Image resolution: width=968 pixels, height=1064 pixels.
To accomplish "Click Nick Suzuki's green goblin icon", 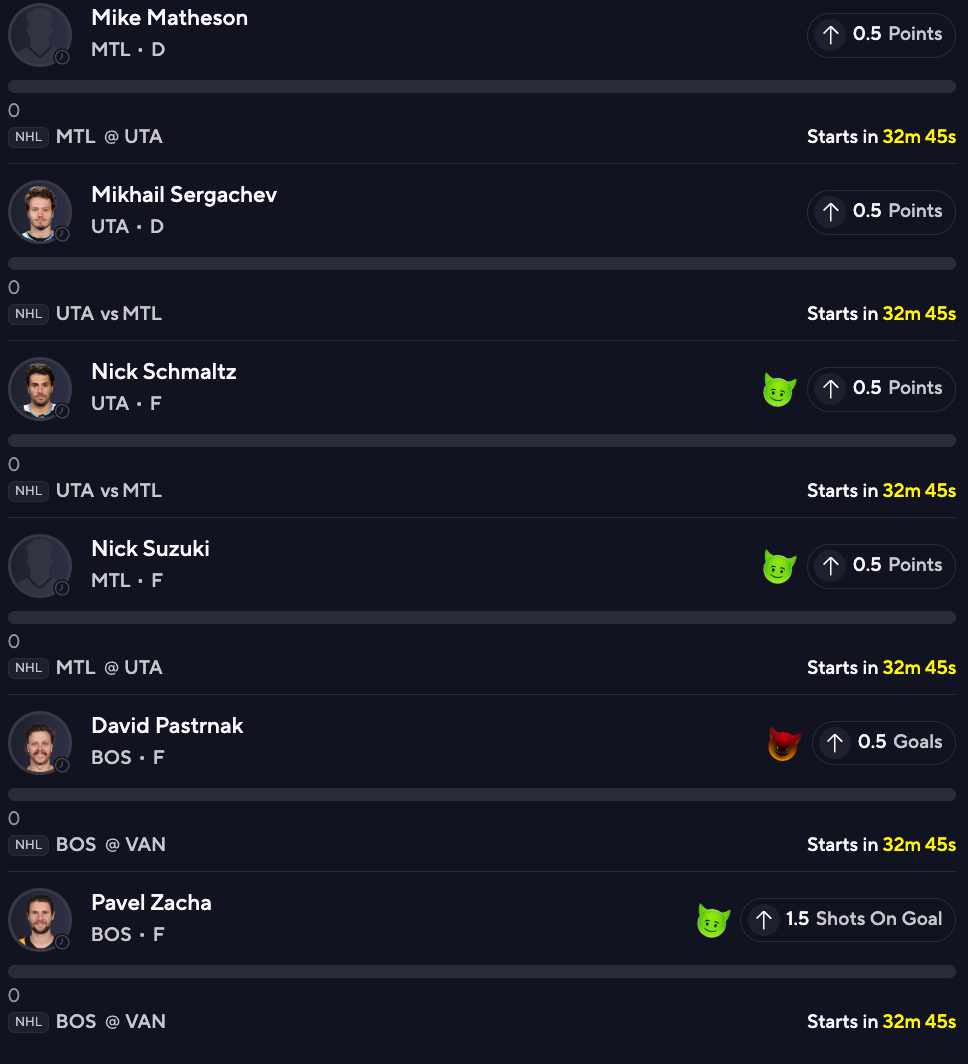I will tap(779, 566).
